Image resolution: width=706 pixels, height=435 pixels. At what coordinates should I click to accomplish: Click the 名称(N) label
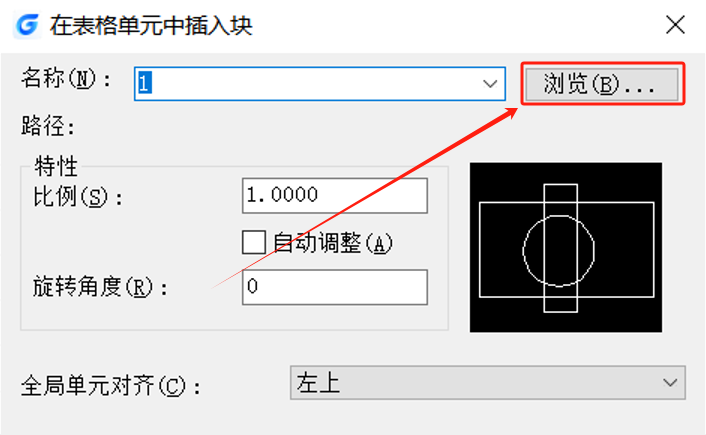(x=66, y=79)
